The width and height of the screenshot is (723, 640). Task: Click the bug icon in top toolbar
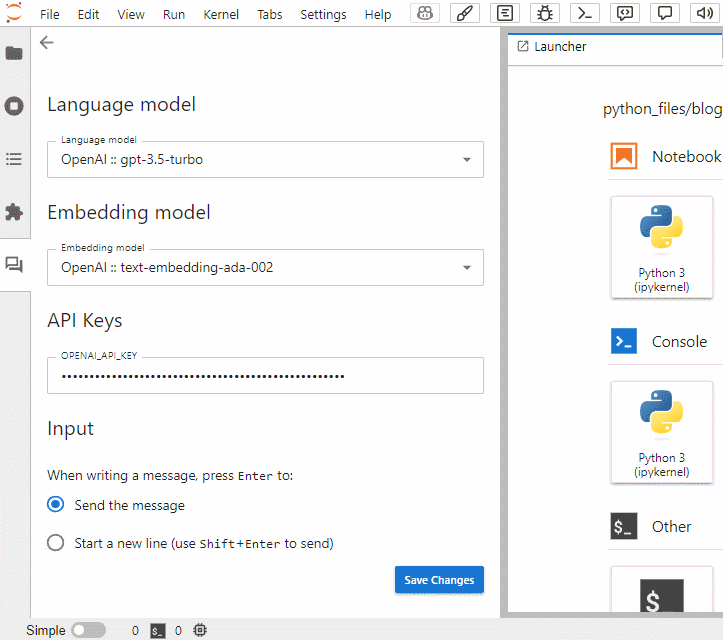point(545,14)
